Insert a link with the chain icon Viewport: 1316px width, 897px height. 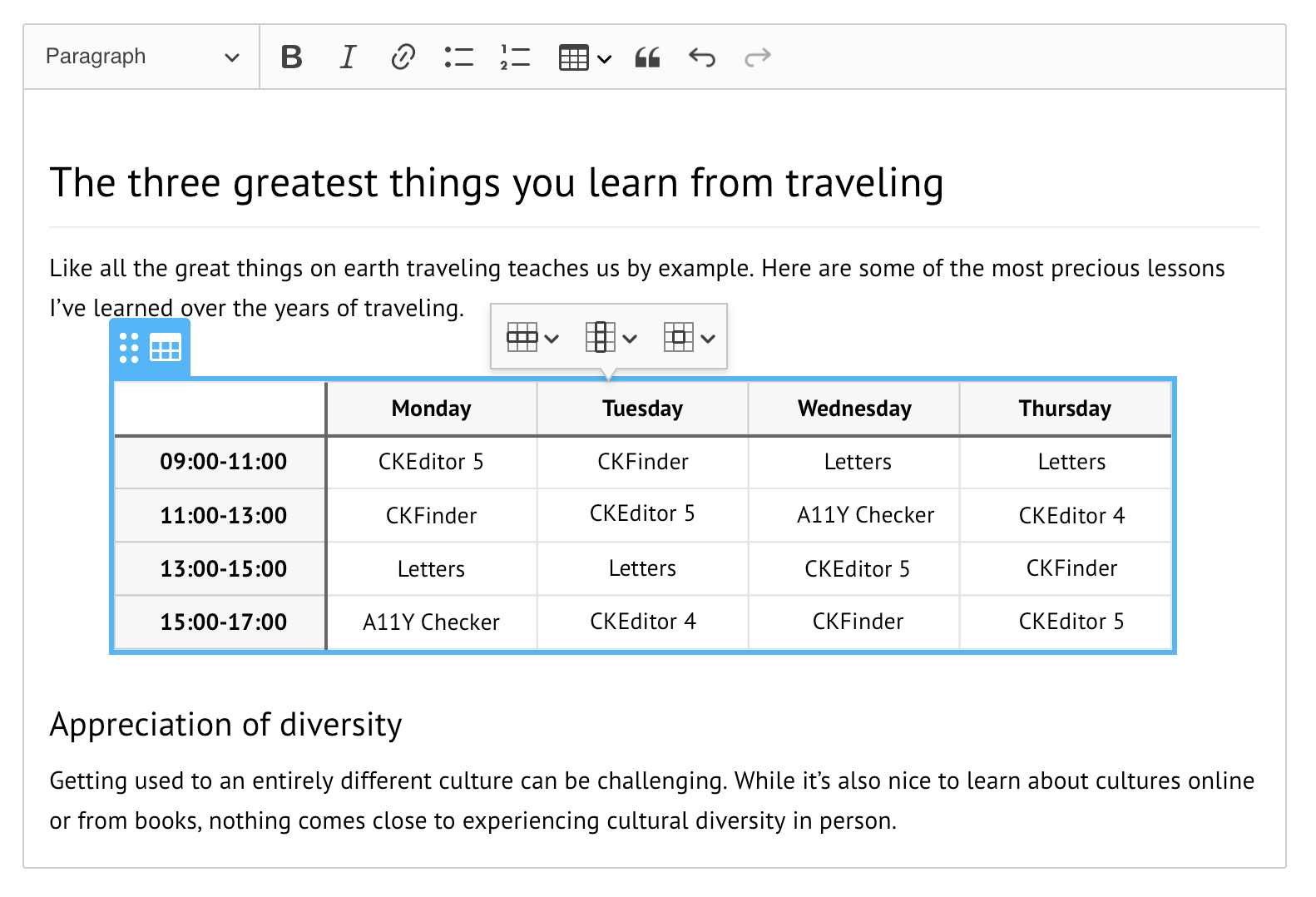click(x=403, y=57)
